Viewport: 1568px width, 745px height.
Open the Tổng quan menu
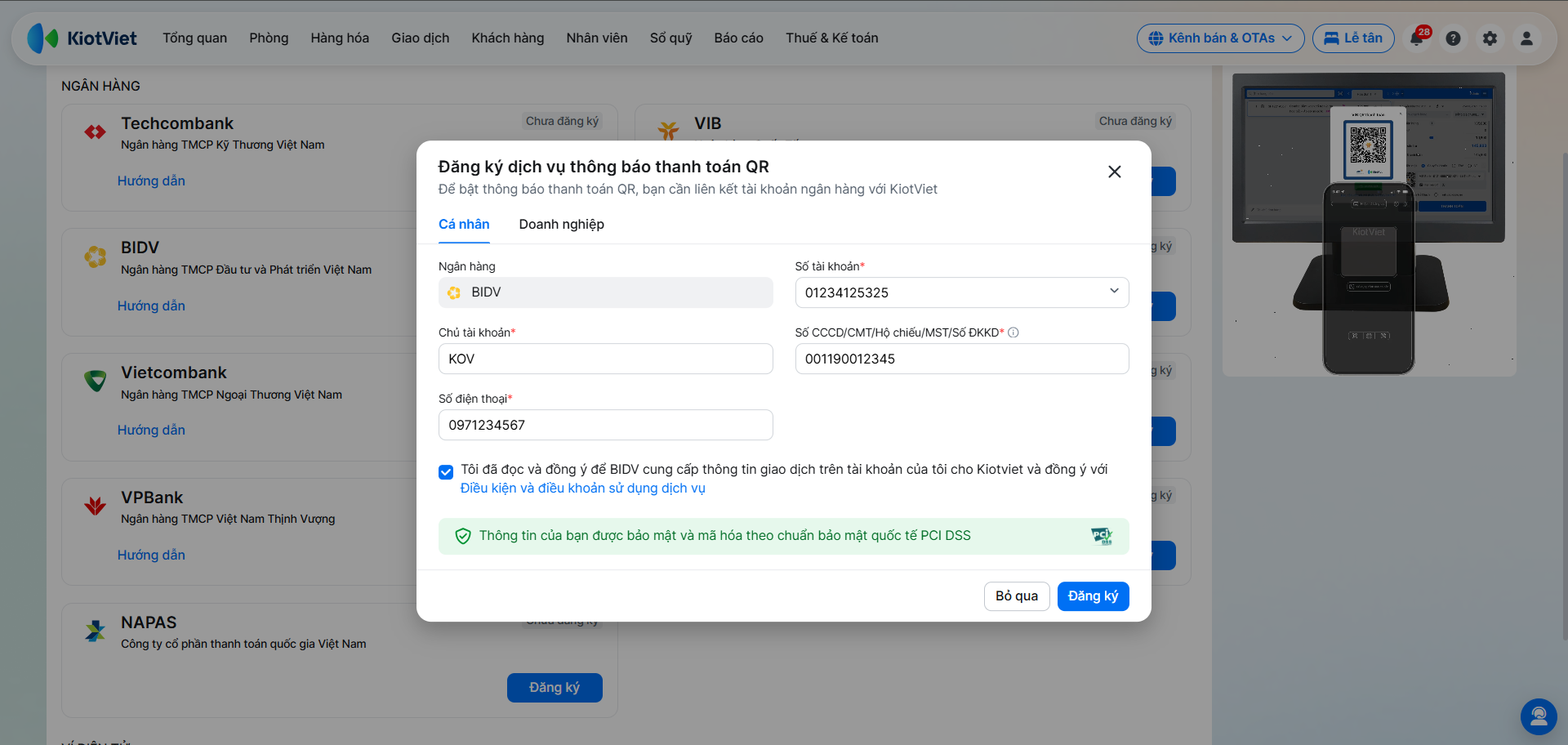195,38
